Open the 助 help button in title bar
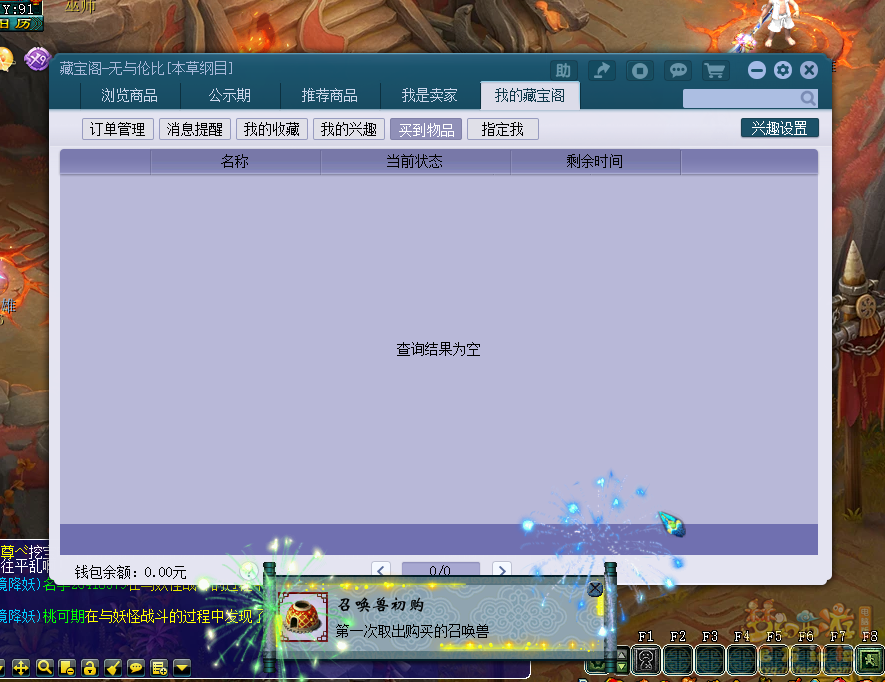 click(x=563, y=71)
